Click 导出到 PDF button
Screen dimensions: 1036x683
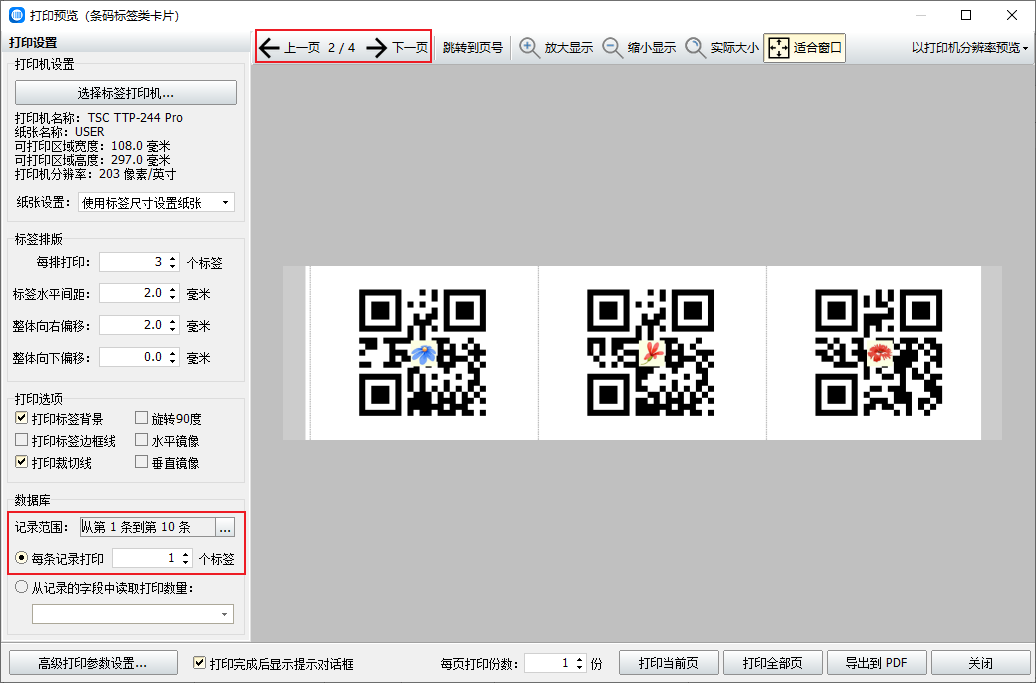click(x=877, y=663)
